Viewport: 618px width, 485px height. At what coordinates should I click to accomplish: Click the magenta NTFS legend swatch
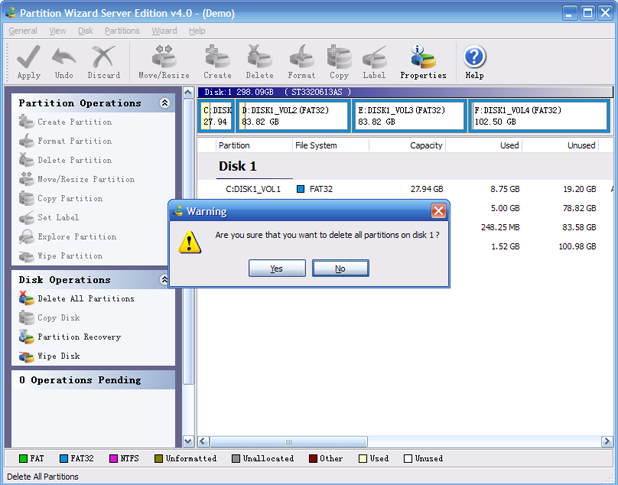coord(114,459)
